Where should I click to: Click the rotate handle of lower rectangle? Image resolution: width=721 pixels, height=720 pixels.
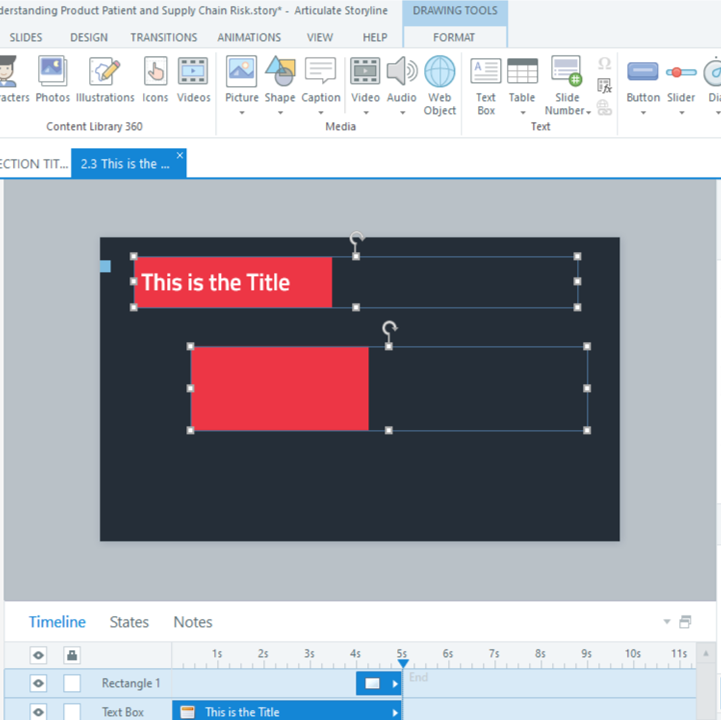[389, 327]
